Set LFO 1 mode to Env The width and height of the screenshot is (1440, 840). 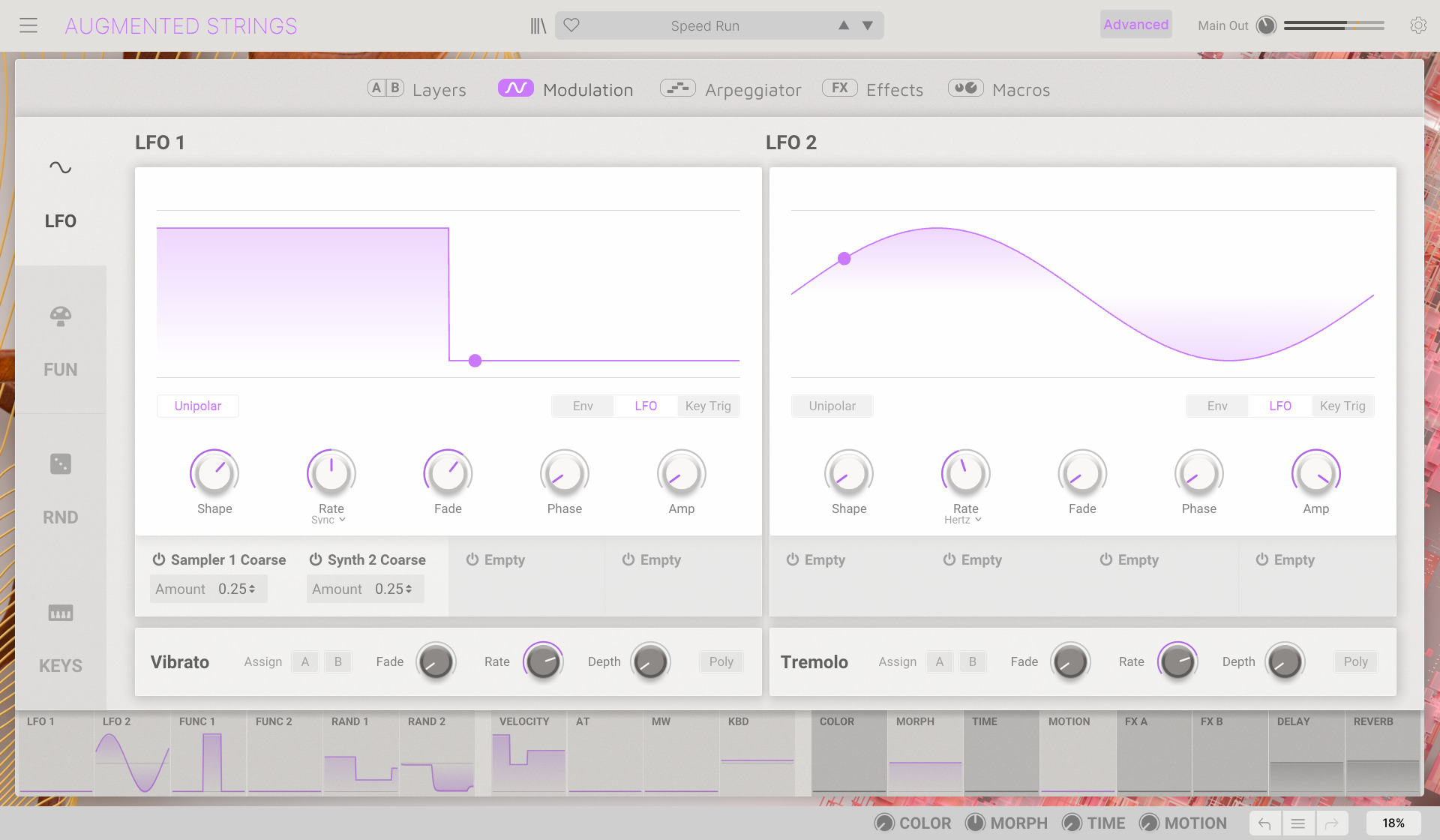(x=583, y=406)
